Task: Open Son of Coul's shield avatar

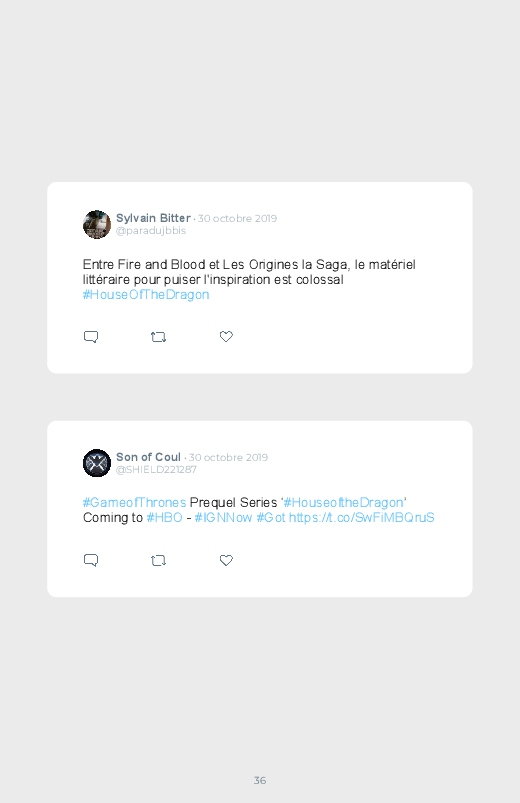Action: point(97,463)
